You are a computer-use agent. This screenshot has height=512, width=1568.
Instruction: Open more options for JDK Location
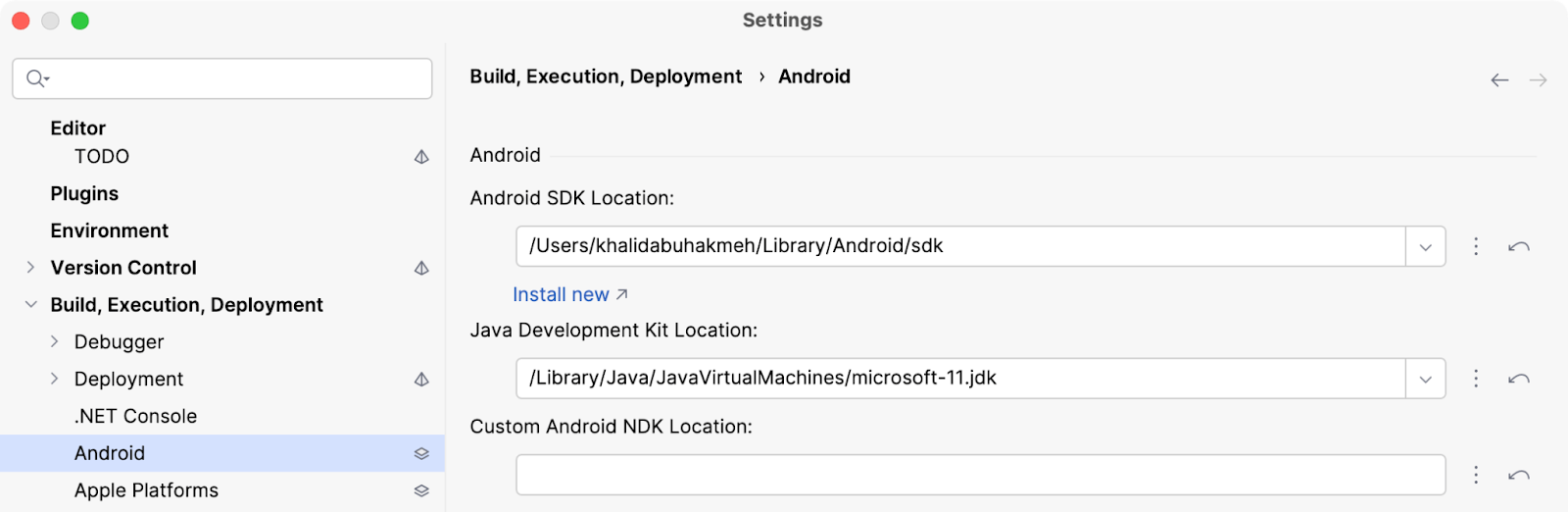pos(1476,379)
